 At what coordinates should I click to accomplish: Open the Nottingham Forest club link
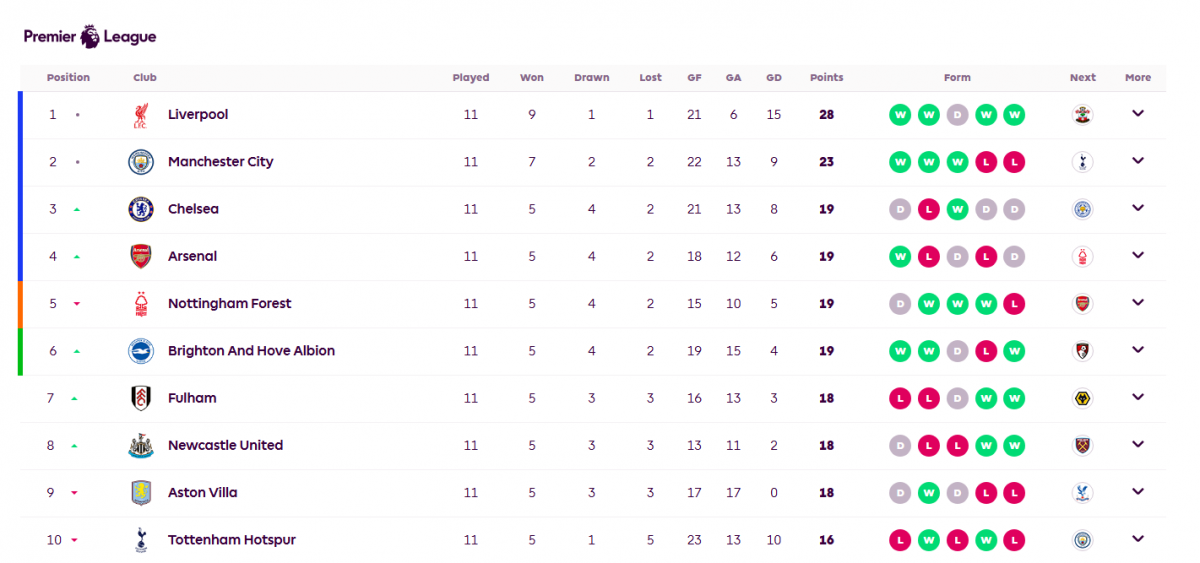[229, 304]
